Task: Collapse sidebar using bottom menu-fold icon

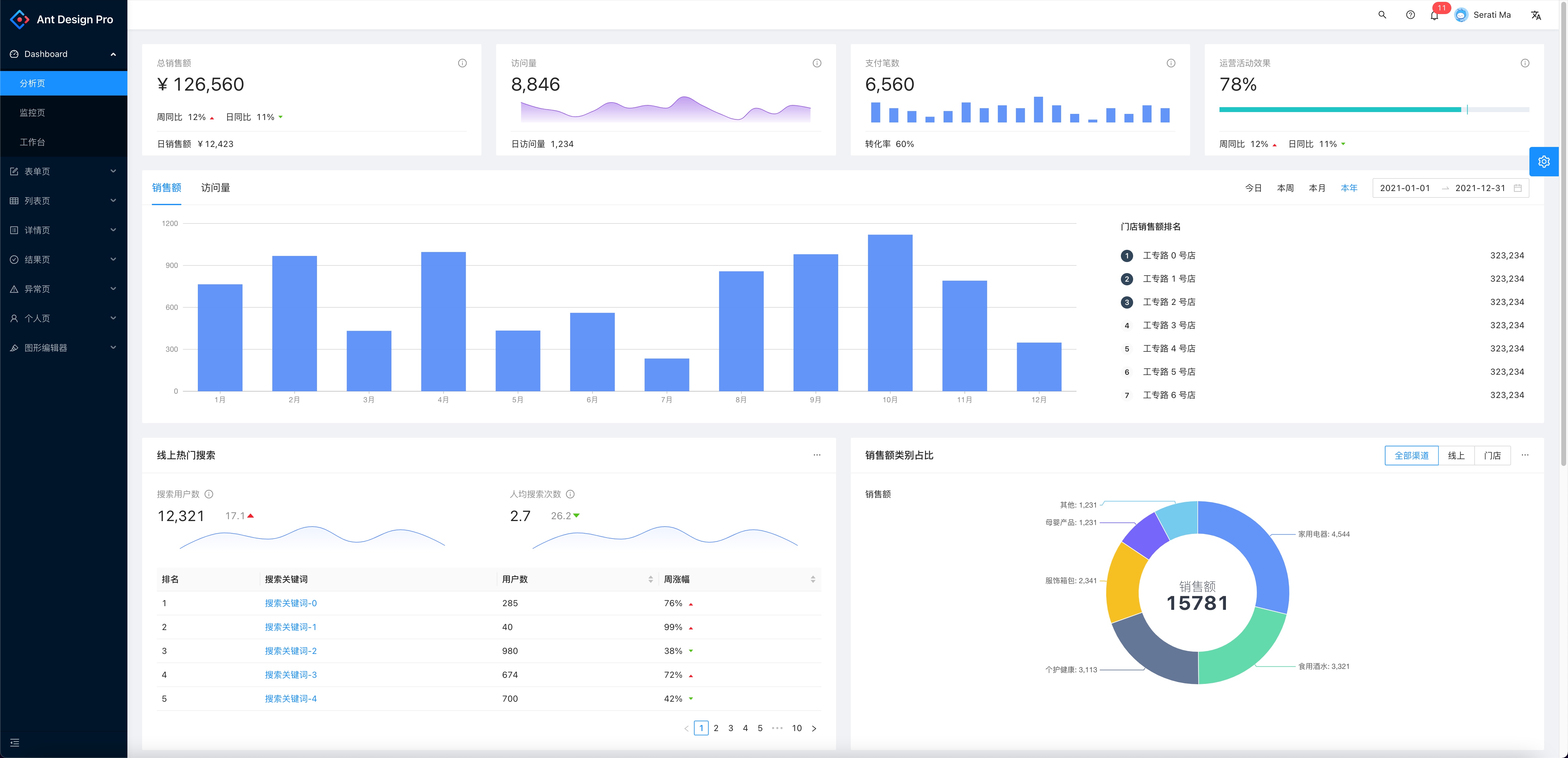Action: click(x=15, y=742)
